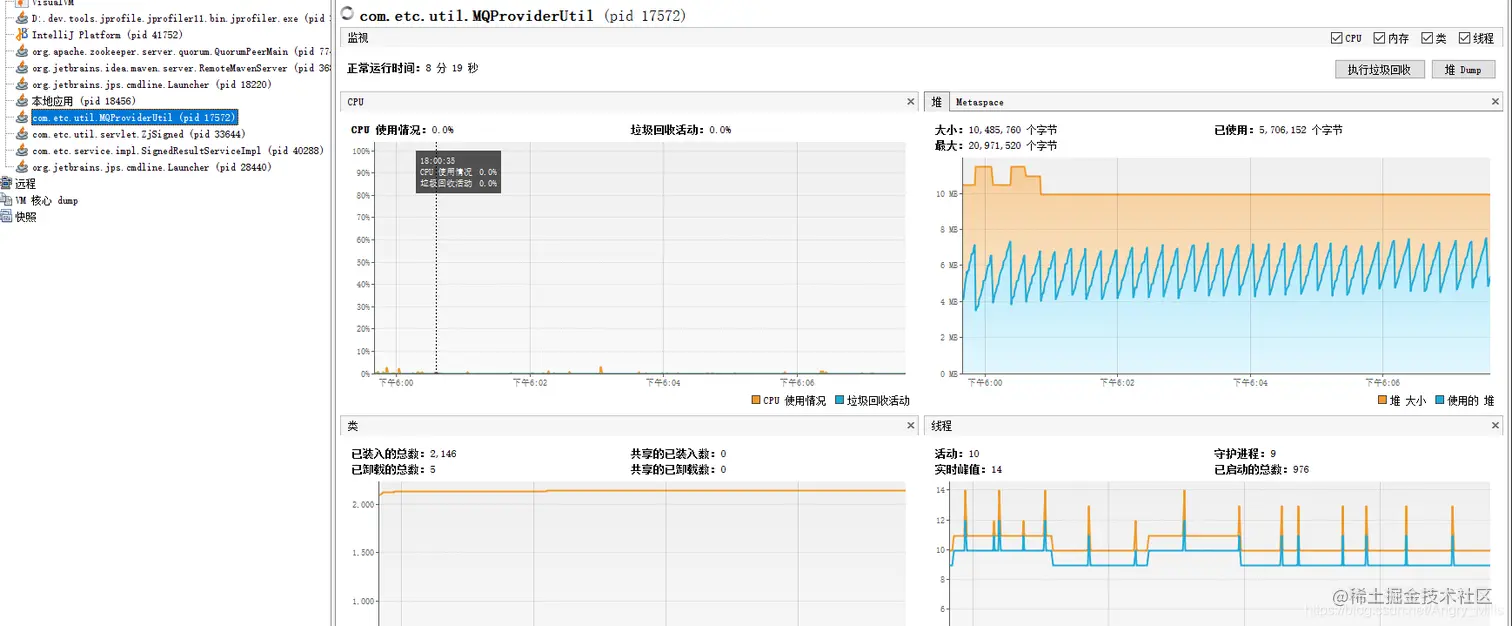
Task: Select org.apache.zookeeper QuorumPeerMain node
Action: pos(180,51)
